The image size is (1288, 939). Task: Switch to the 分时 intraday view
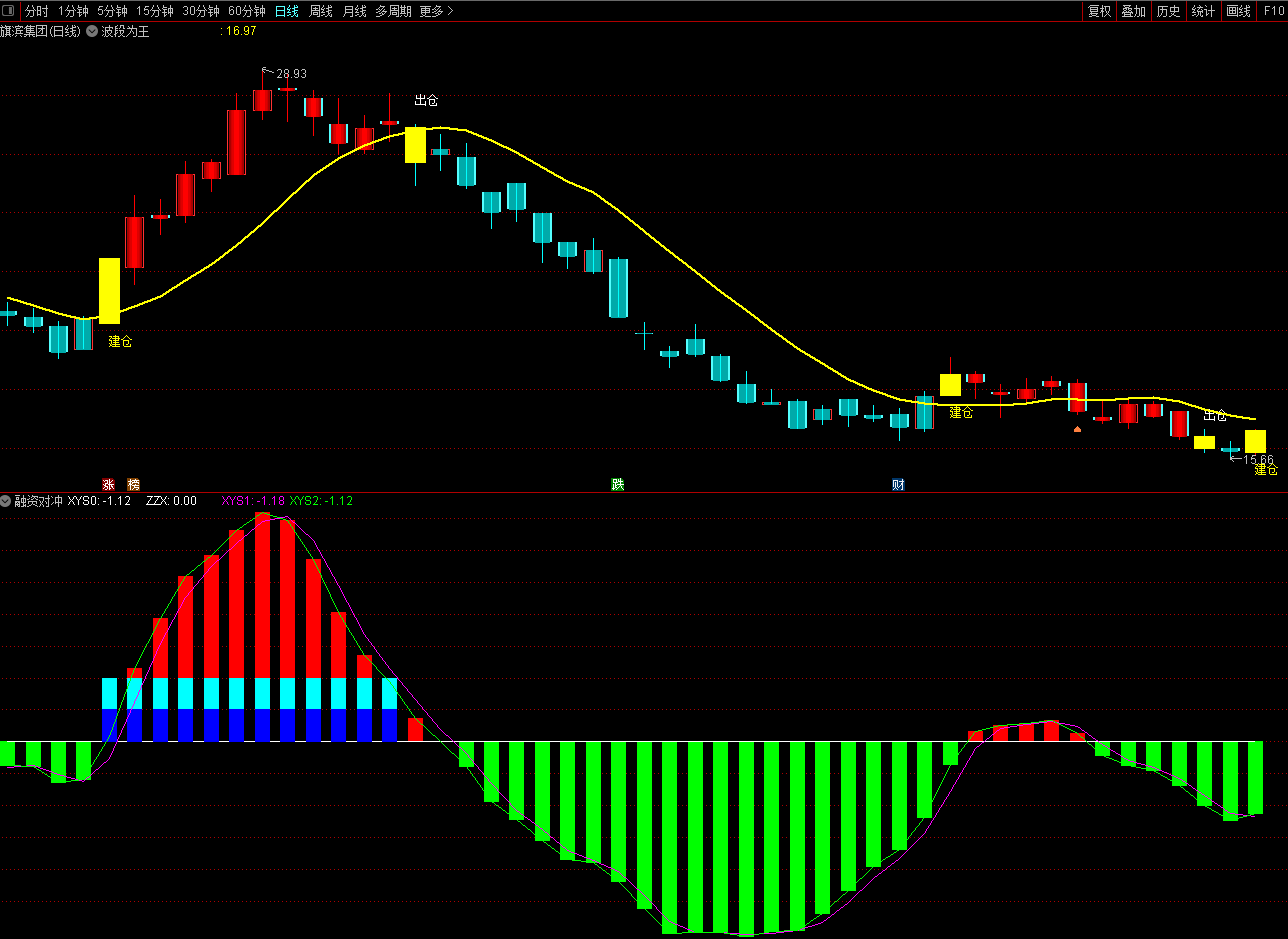36,11
